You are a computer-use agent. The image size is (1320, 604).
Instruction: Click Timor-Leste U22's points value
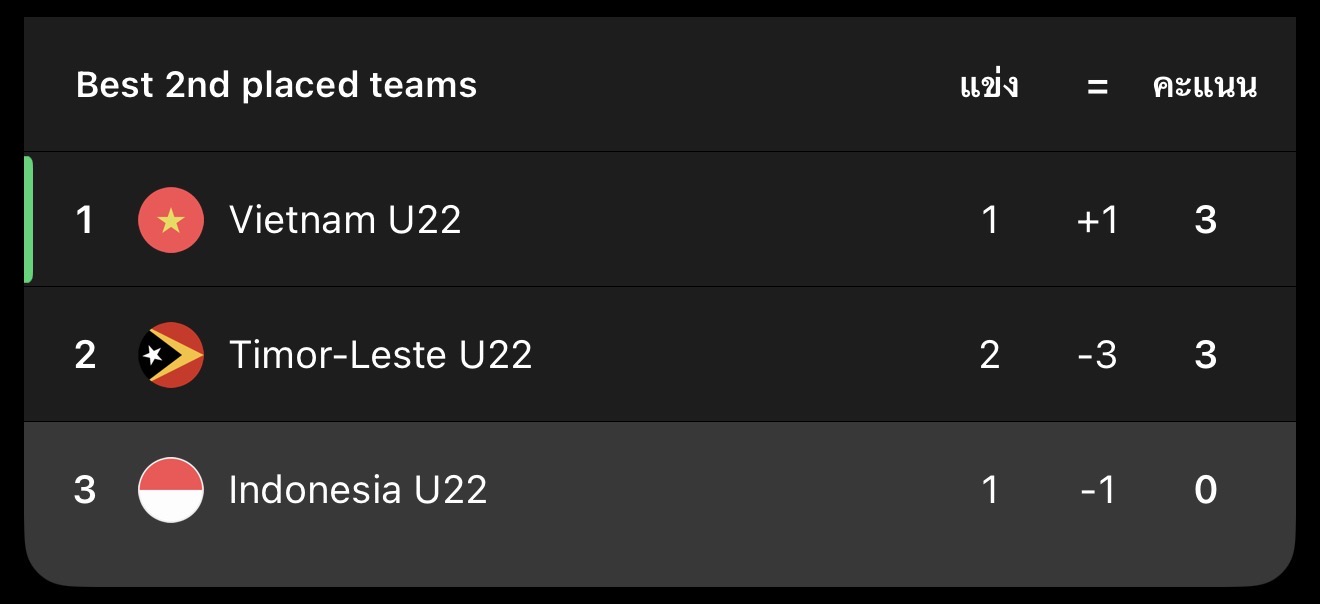[x=1205, y=355]
